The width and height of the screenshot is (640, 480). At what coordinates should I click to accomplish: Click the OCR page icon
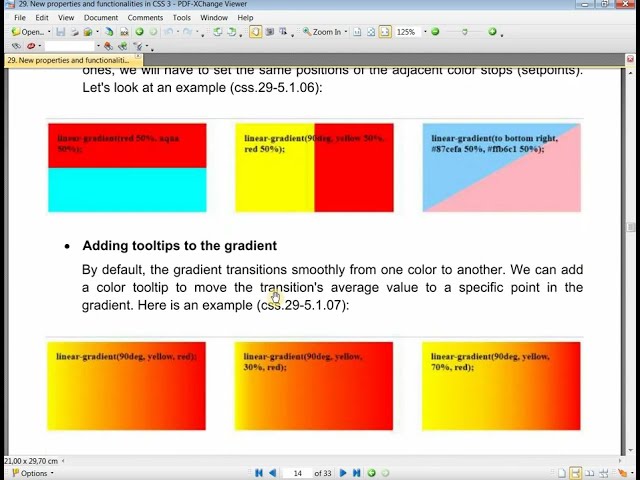(124, 32)
